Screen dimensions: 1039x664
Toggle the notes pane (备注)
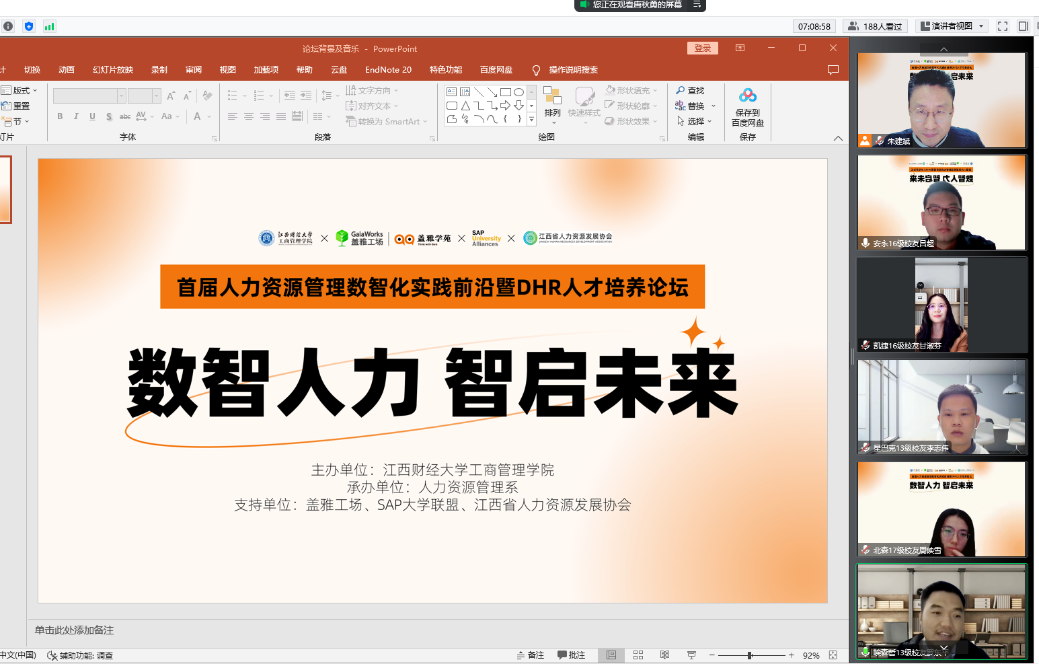531,655
